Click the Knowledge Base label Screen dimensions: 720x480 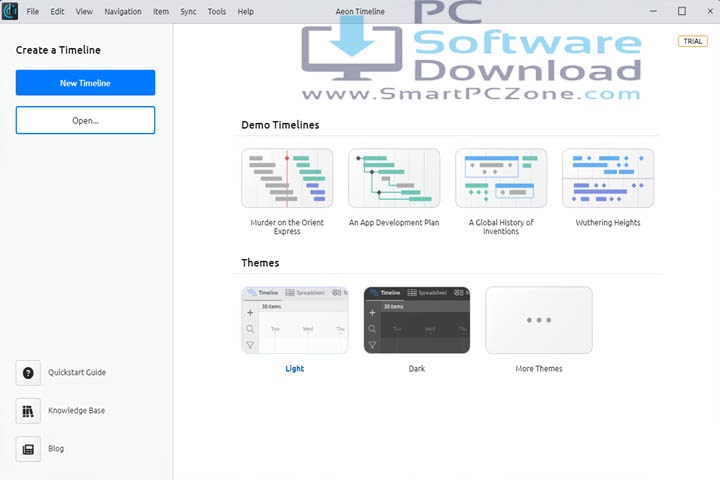77,411
